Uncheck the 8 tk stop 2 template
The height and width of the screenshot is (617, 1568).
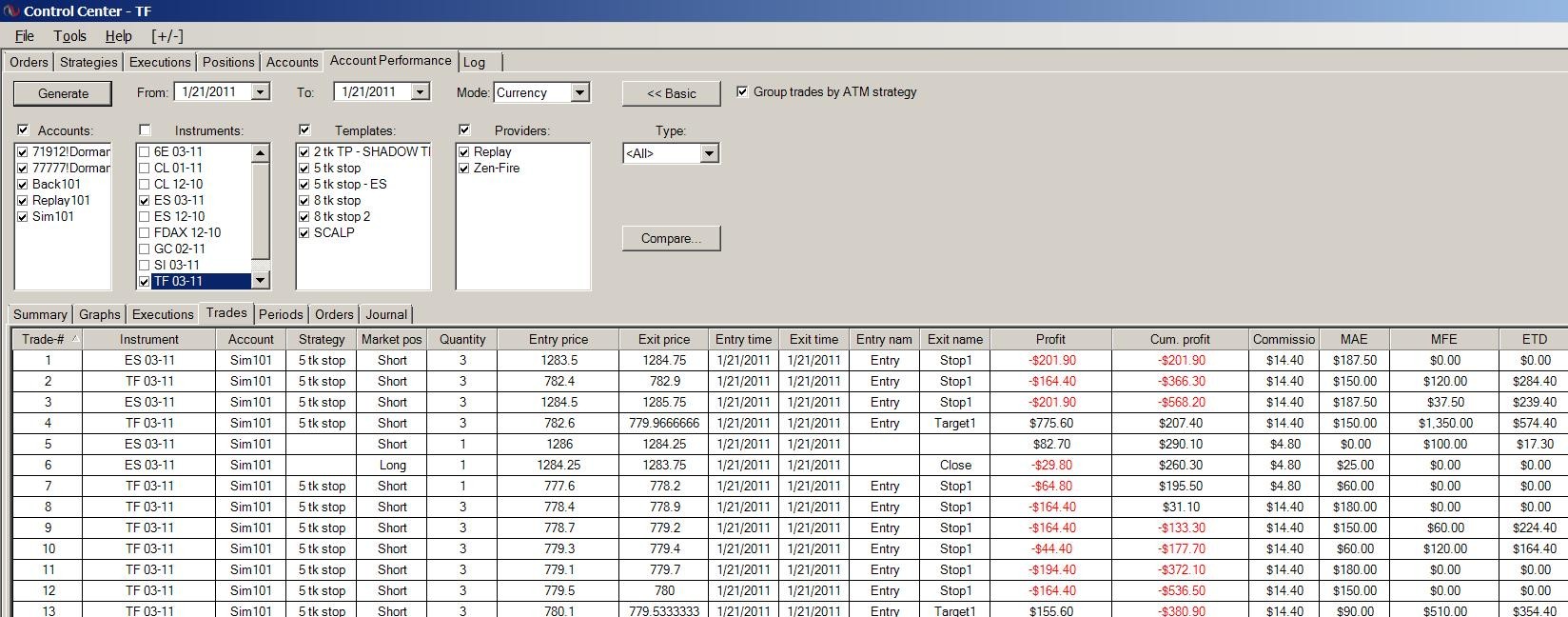click(304, 216)
